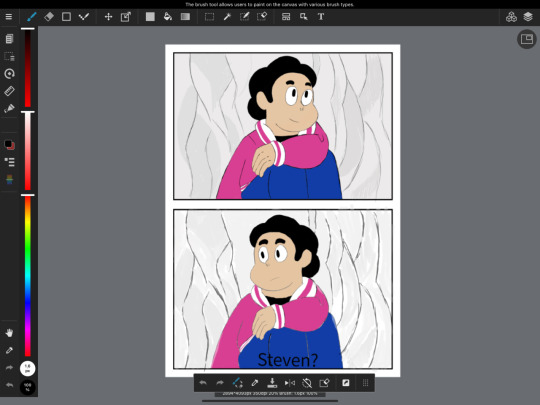Toggle the fullscreen square icon in the bottom bar
The height and width of the screenshot is (405, 540).
click(345, 383)
